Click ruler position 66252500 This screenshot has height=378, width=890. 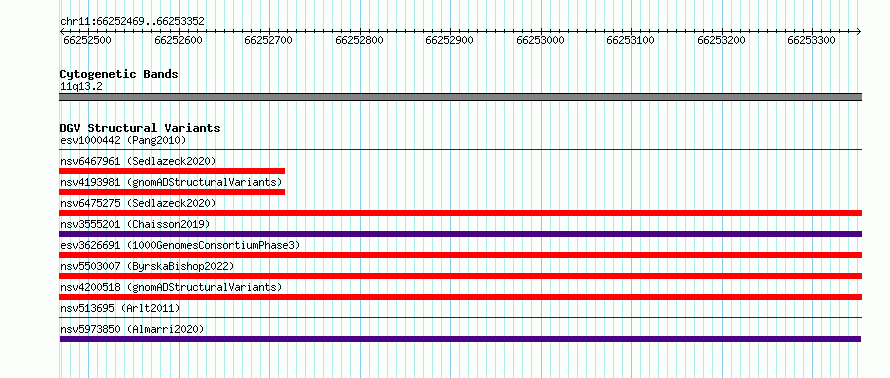(x=87, y=40)
